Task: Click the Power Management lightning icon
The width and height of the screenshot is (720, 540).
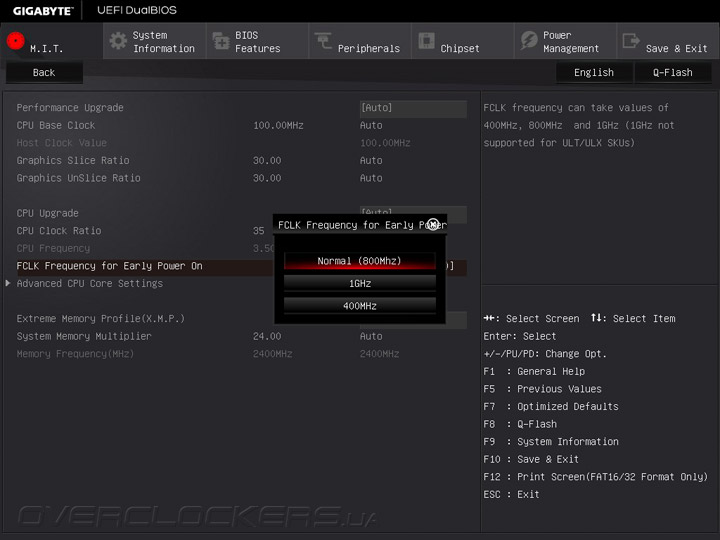Action: coord(529,40)
